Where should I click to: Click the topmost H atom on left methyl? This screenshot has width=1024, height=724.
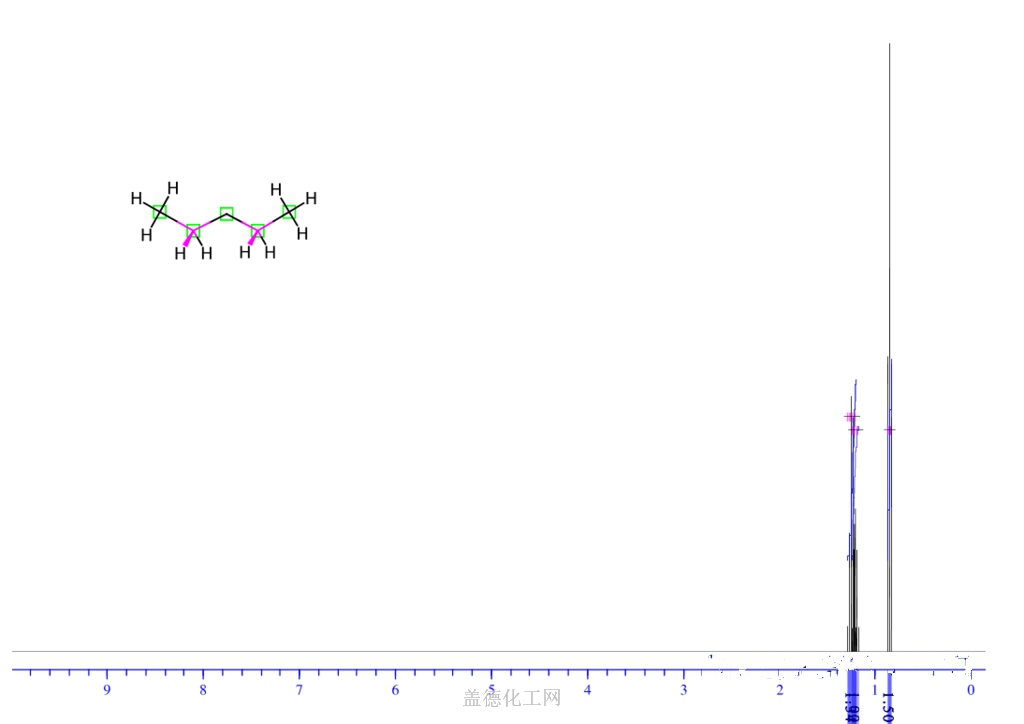tap(173, 187)
